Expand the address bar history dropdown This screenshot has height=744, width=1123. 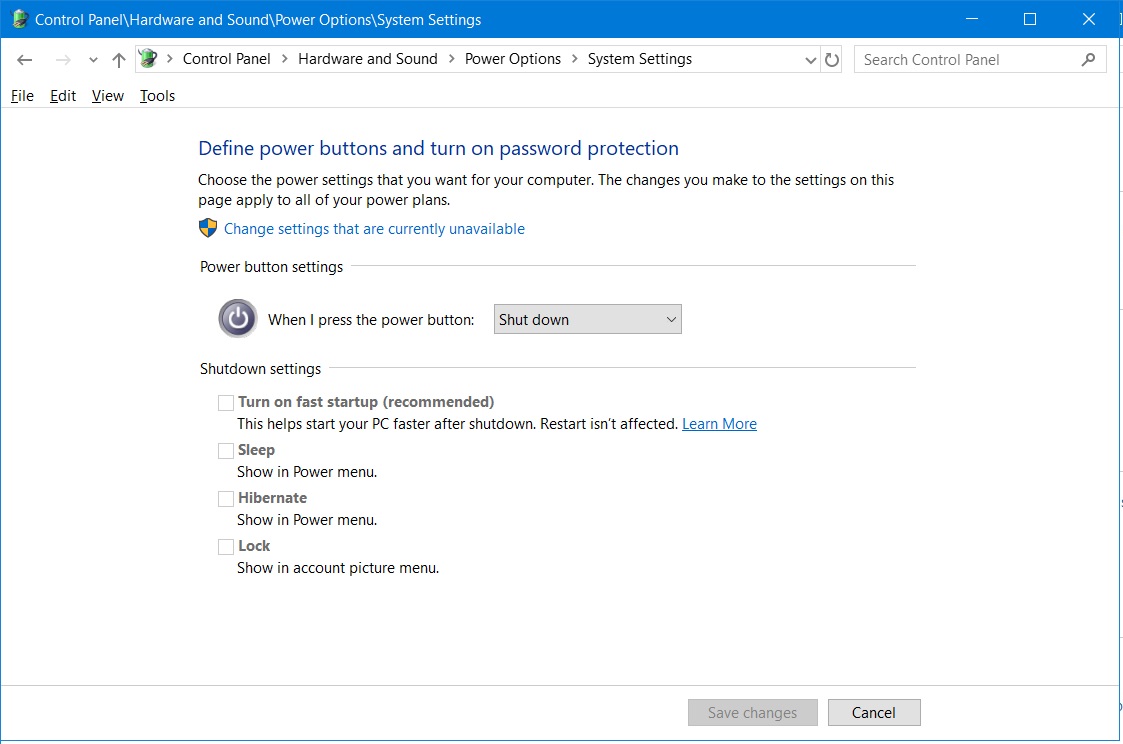tap(810, 60)
